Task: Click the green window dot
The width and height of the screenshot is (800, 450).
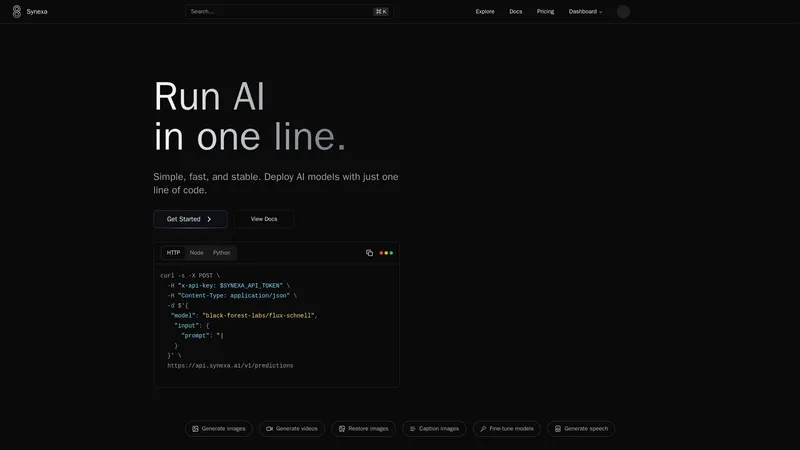Action: 391,253
